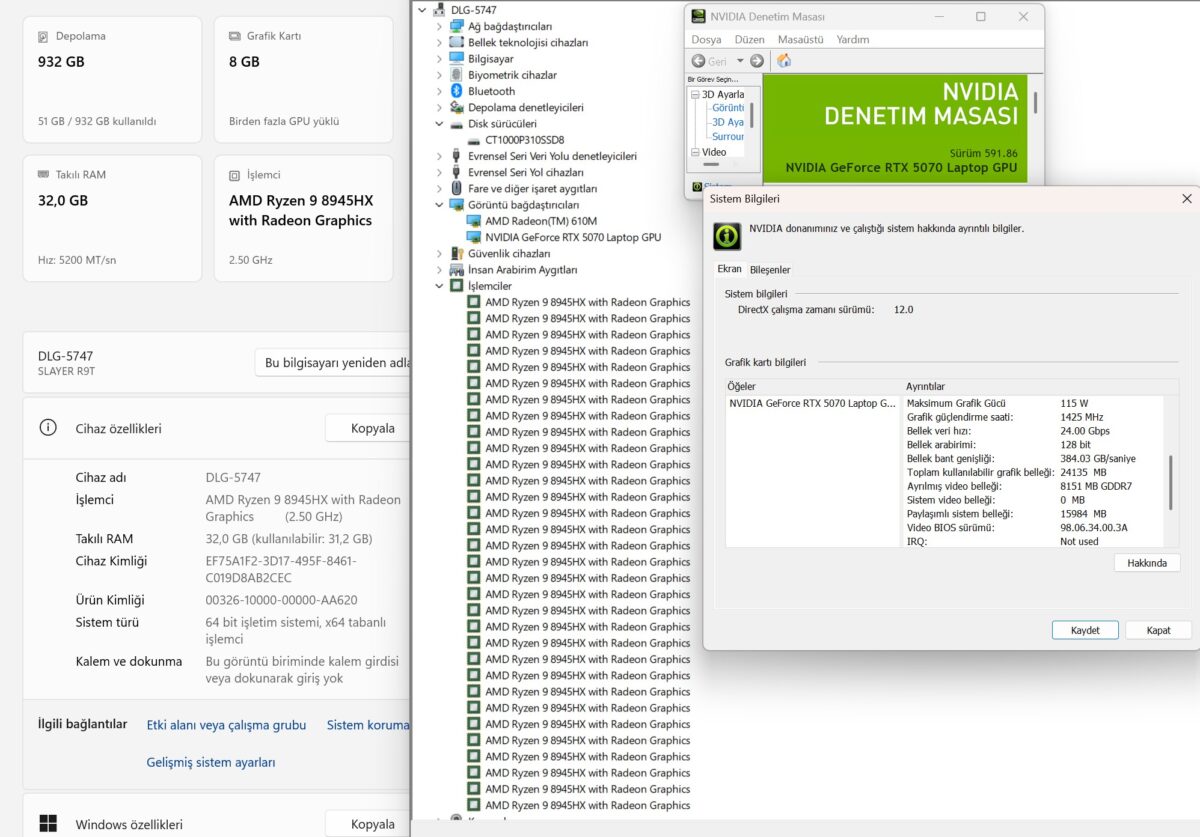The width and height of the screenshot is (1200, 837).
Task: Open the Dosya menu
Action: pyautogui.click(x=706, y=40)
